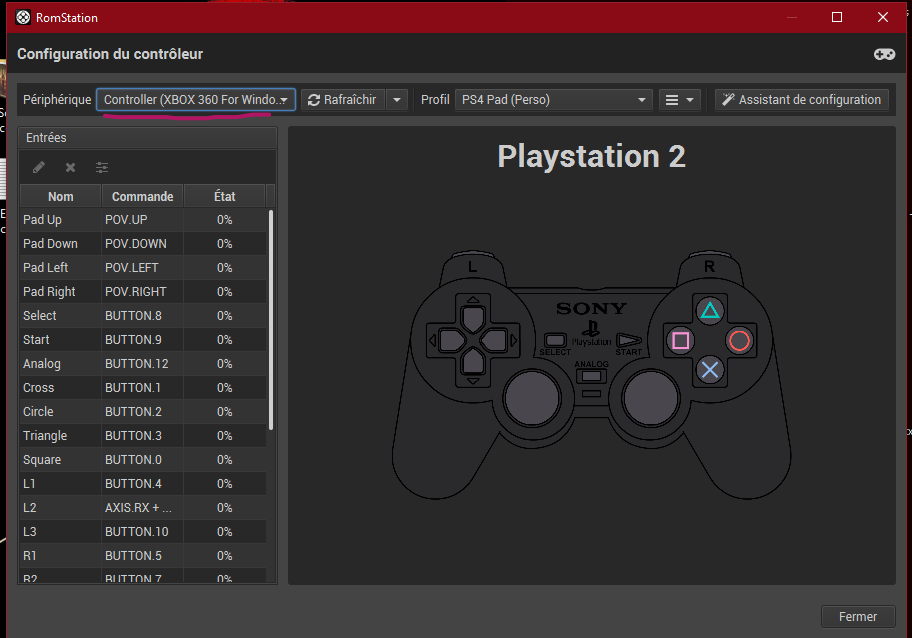Image resolution: width=912 pixels, height=638 pixels.
Task: Click the D-pad up on controller image
Action: click(x=473, y=318)
